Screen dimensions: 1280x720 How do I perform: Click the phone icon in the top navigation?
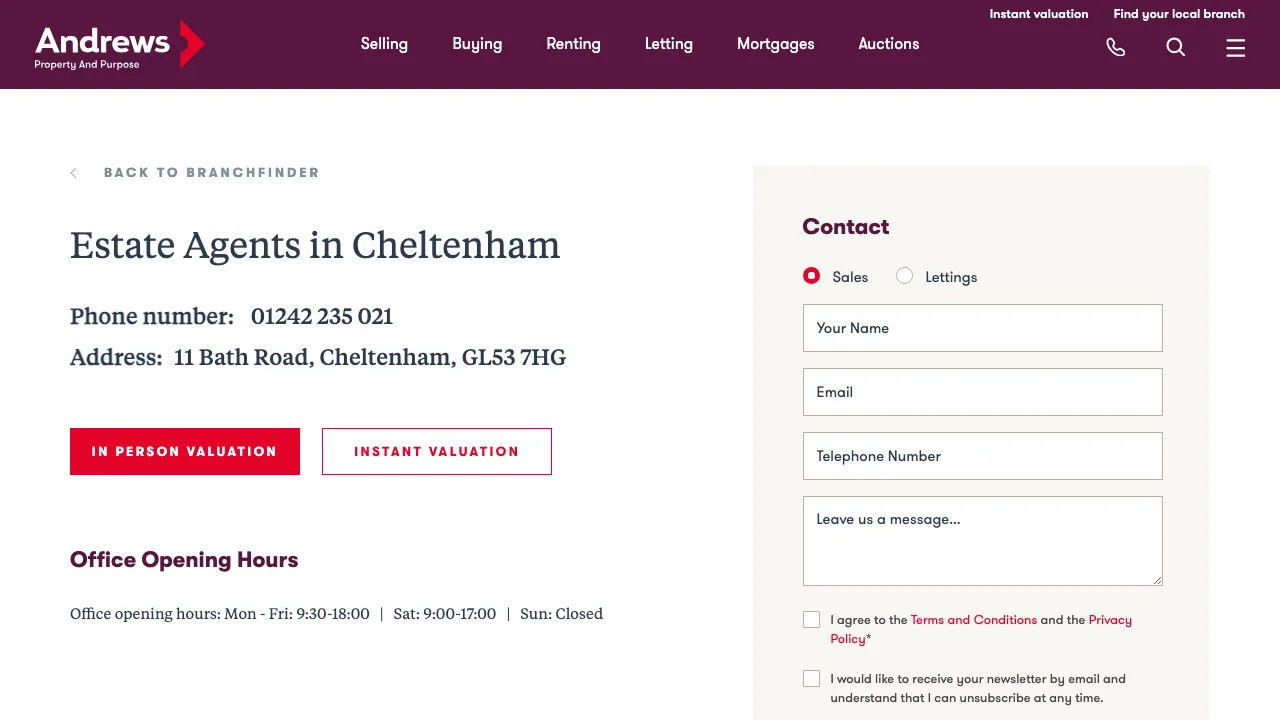point(1116,47)
